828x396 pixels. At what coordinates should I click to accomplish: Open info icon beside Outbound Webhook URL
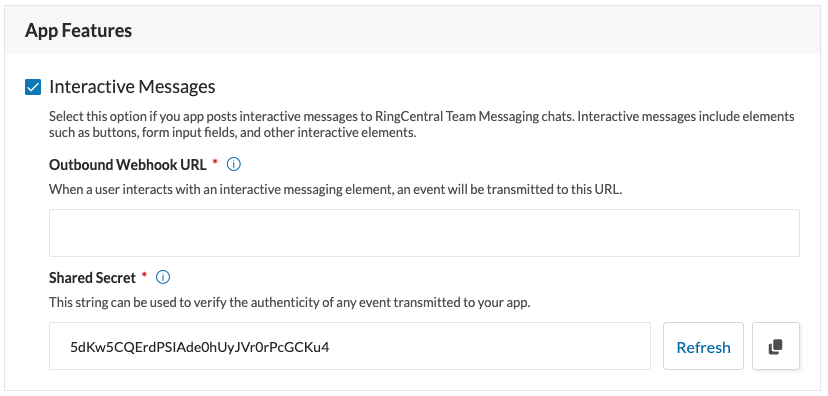pyautogui.click(x=233, y=165)
